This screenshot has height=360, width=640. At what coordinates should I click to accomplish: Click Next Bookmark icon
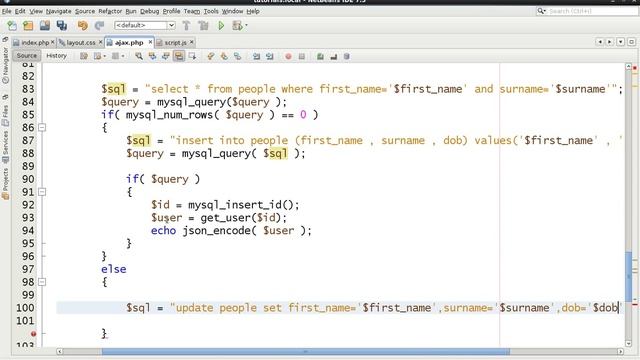coord(224,56)
